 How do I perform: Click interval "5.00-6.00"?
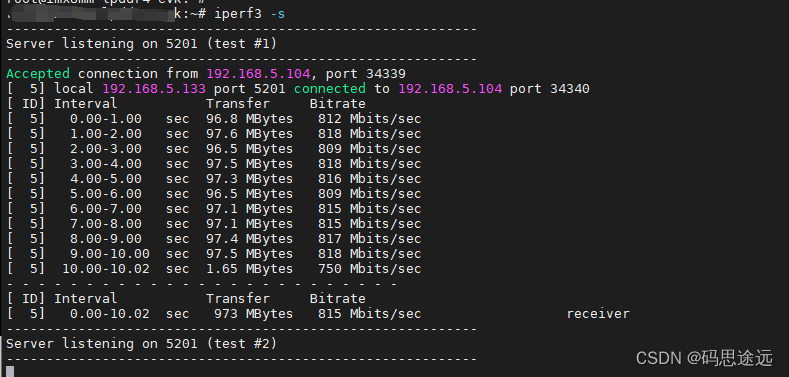[106, 194]
